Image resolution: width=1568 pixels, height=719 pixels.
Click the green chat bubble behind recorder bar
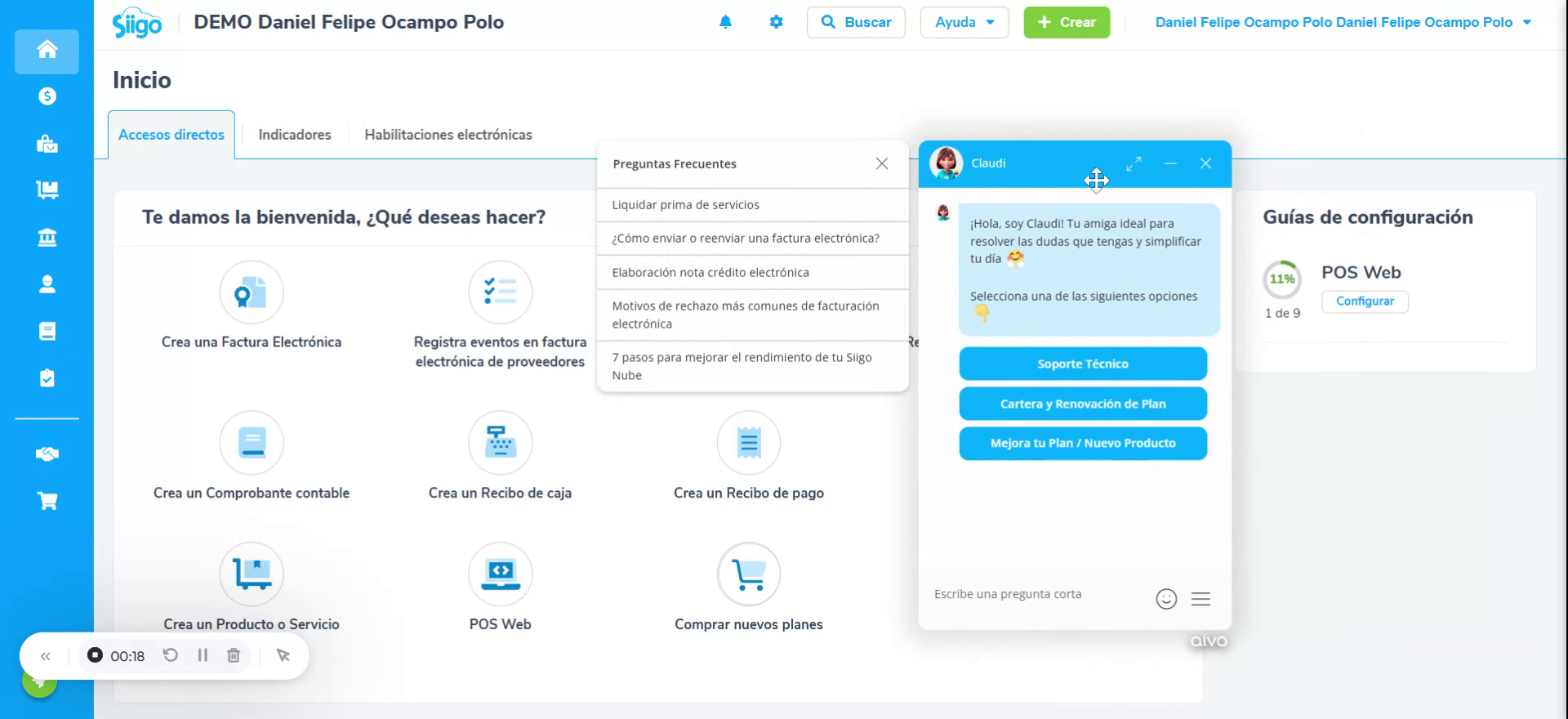click(39, 683)
